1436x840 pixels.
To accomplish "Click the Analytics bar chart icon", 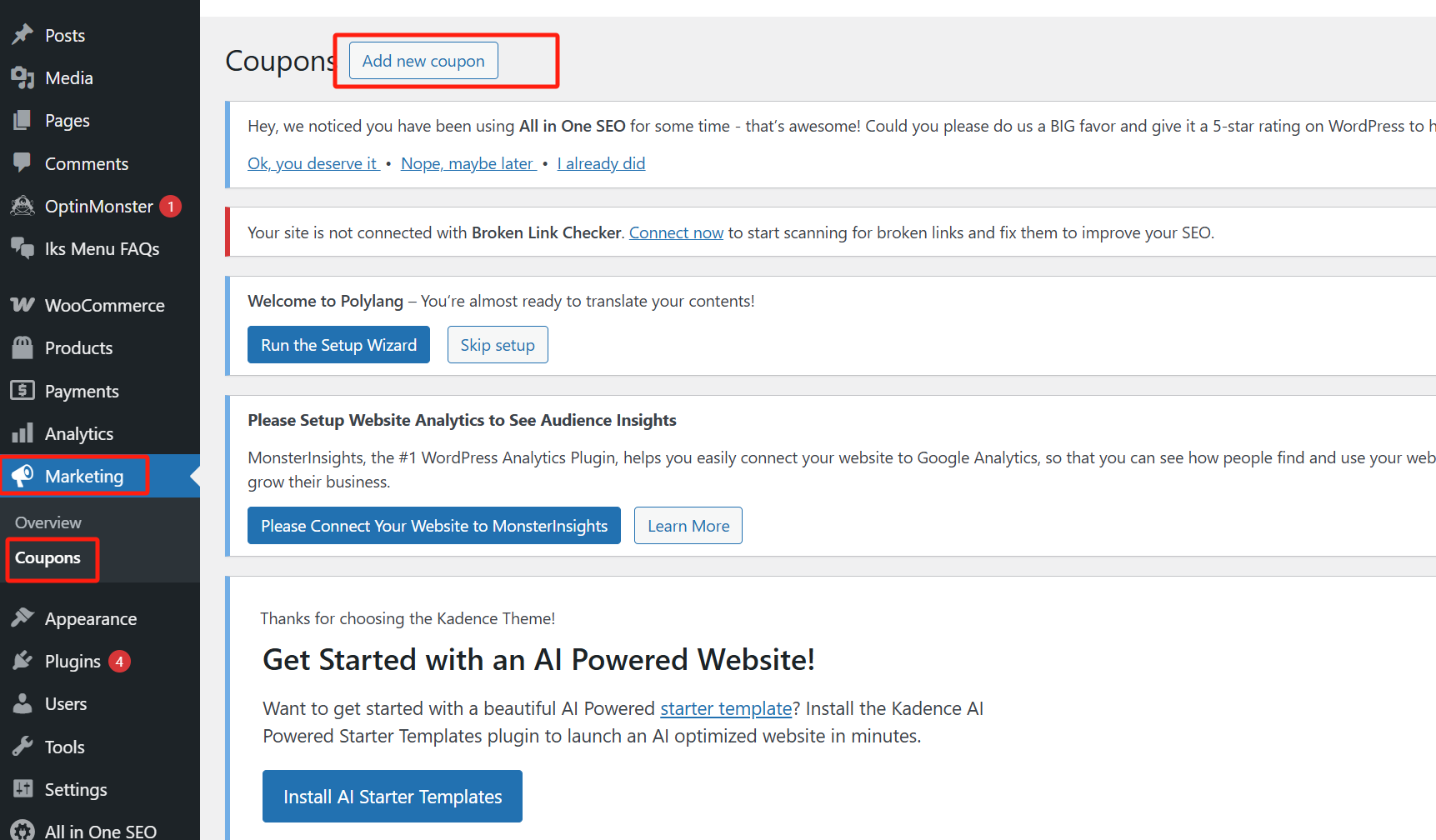I will tap(23, 433).
